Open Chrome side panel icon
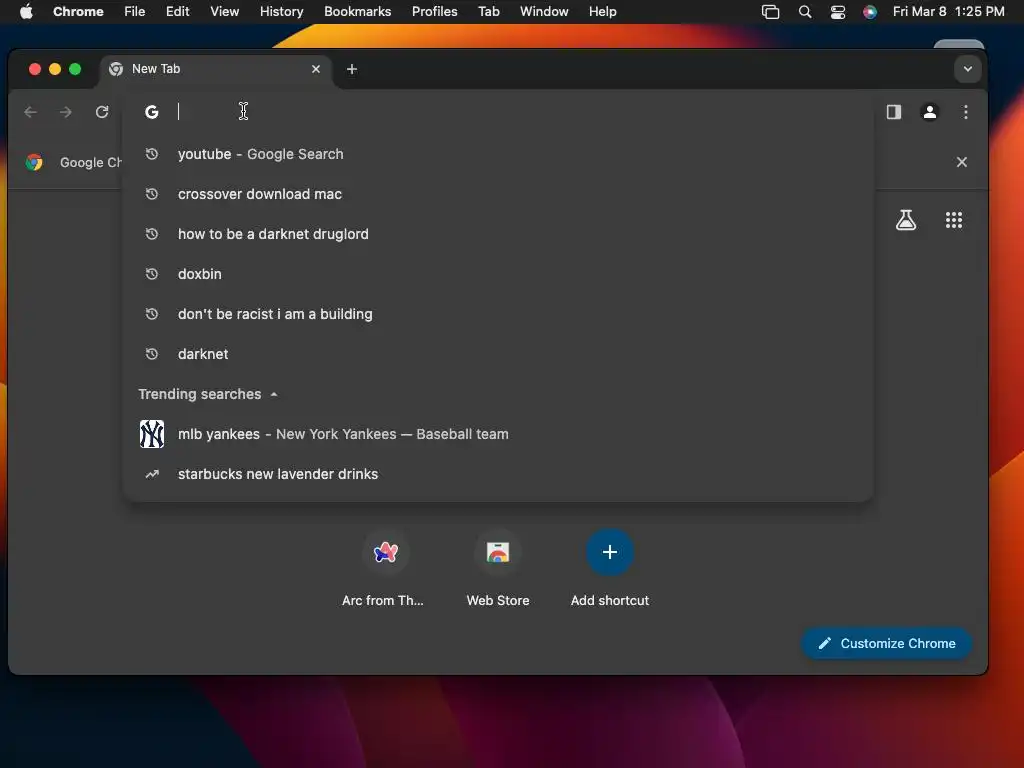This screenshot has width=1024, height=768. point(894,112)
